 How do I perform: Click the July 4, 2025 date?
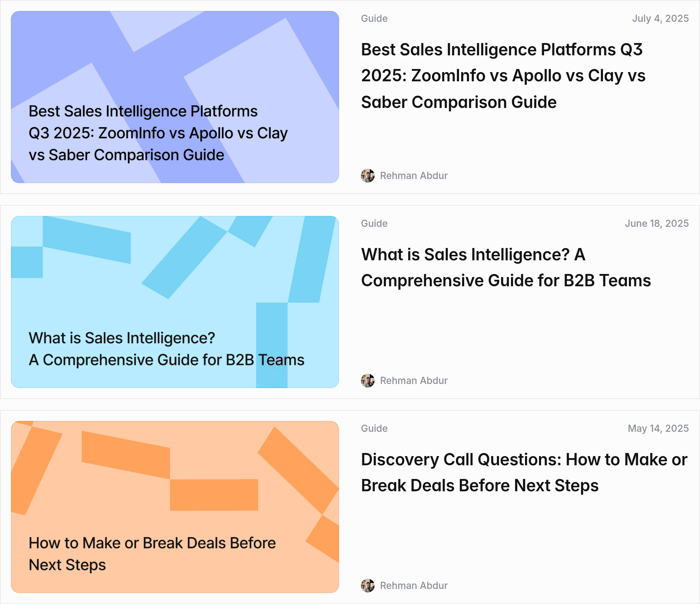tap(660, 19)
